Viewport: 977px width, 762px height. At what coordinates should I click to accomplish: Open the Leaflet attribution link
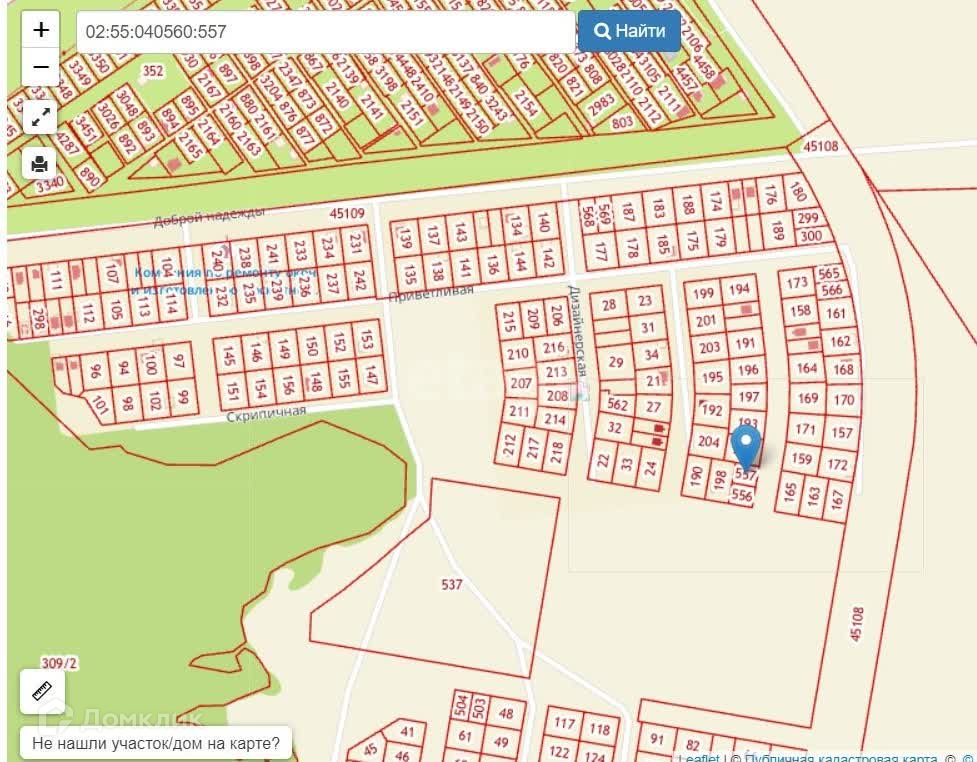[698, 758]
